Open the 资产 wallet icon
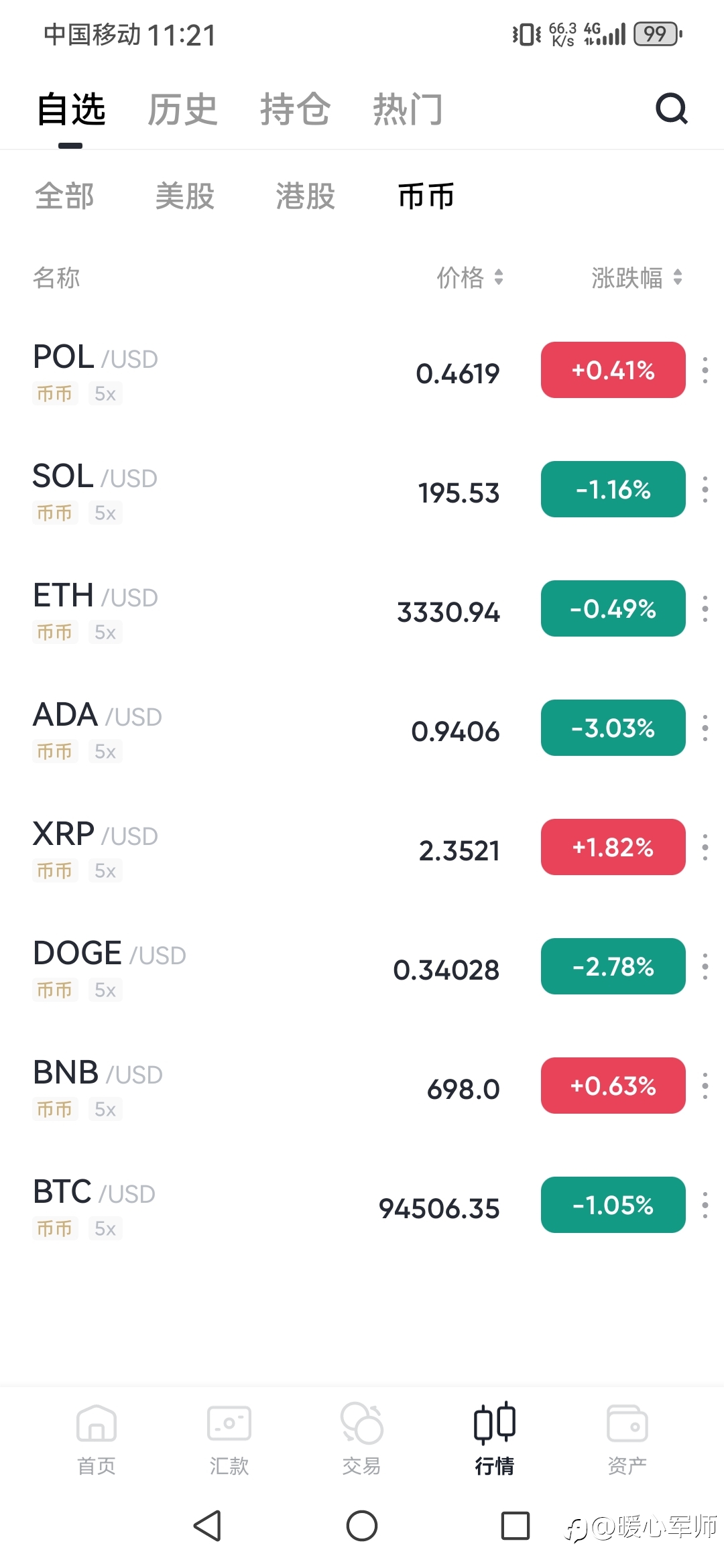 point(627,1423)
